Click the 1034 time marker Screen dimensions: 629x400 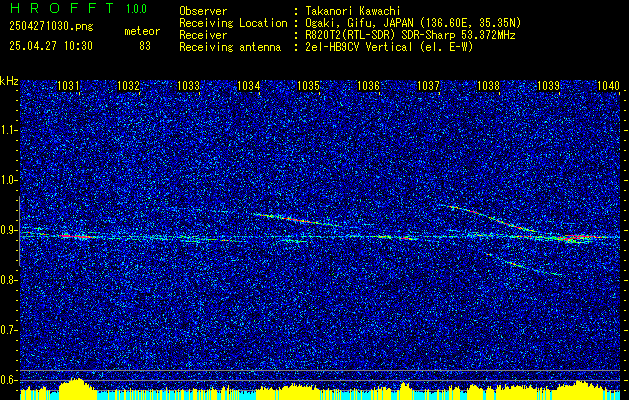coord(248,85)
